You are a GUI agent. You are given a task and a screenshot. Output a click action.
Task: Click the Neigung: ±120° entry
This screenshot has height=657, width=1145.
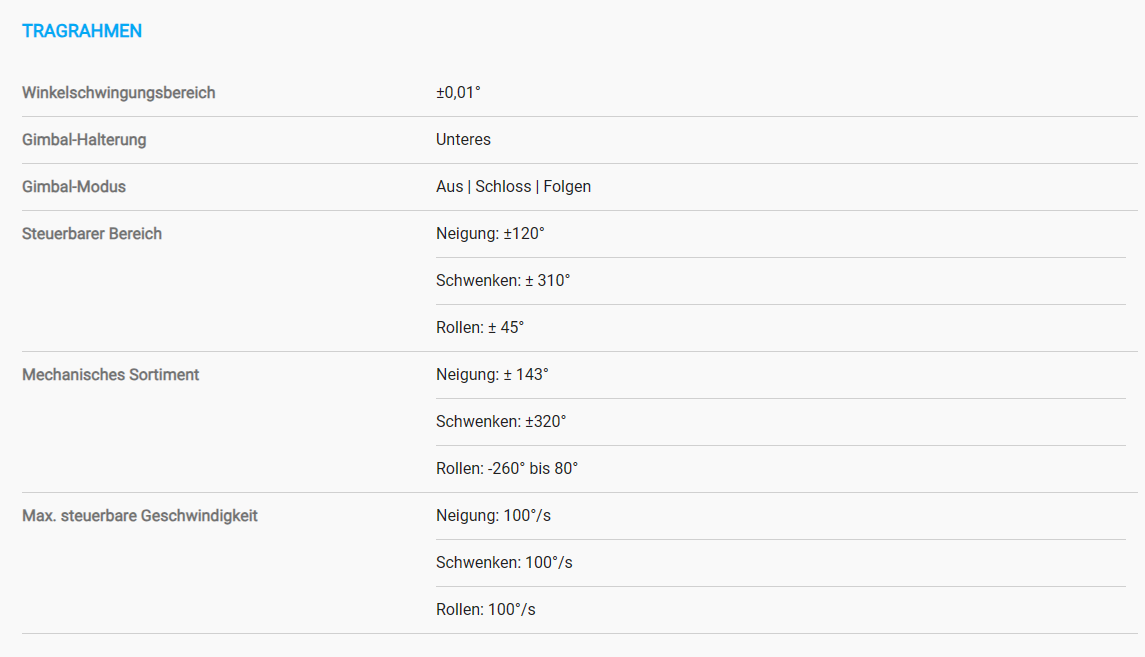tap(491, 234)
